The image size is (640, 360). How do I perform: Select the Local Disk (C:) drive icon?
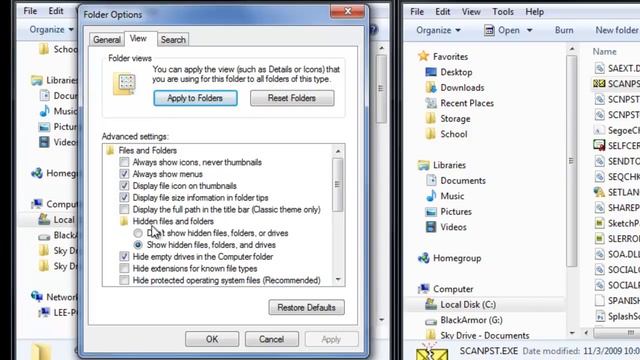[x=431, y=304]
